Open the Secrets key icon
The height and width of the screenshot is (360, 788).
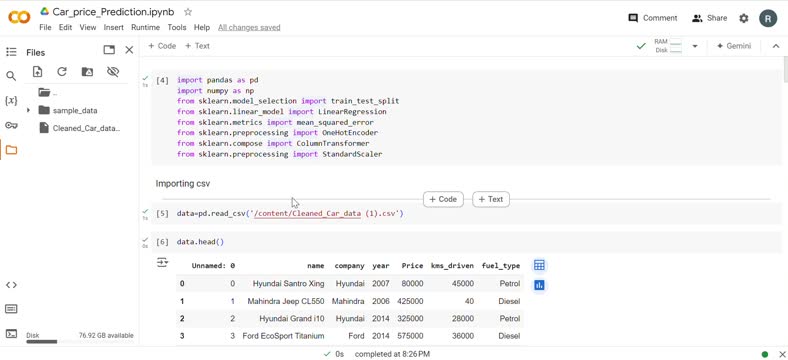11,125
